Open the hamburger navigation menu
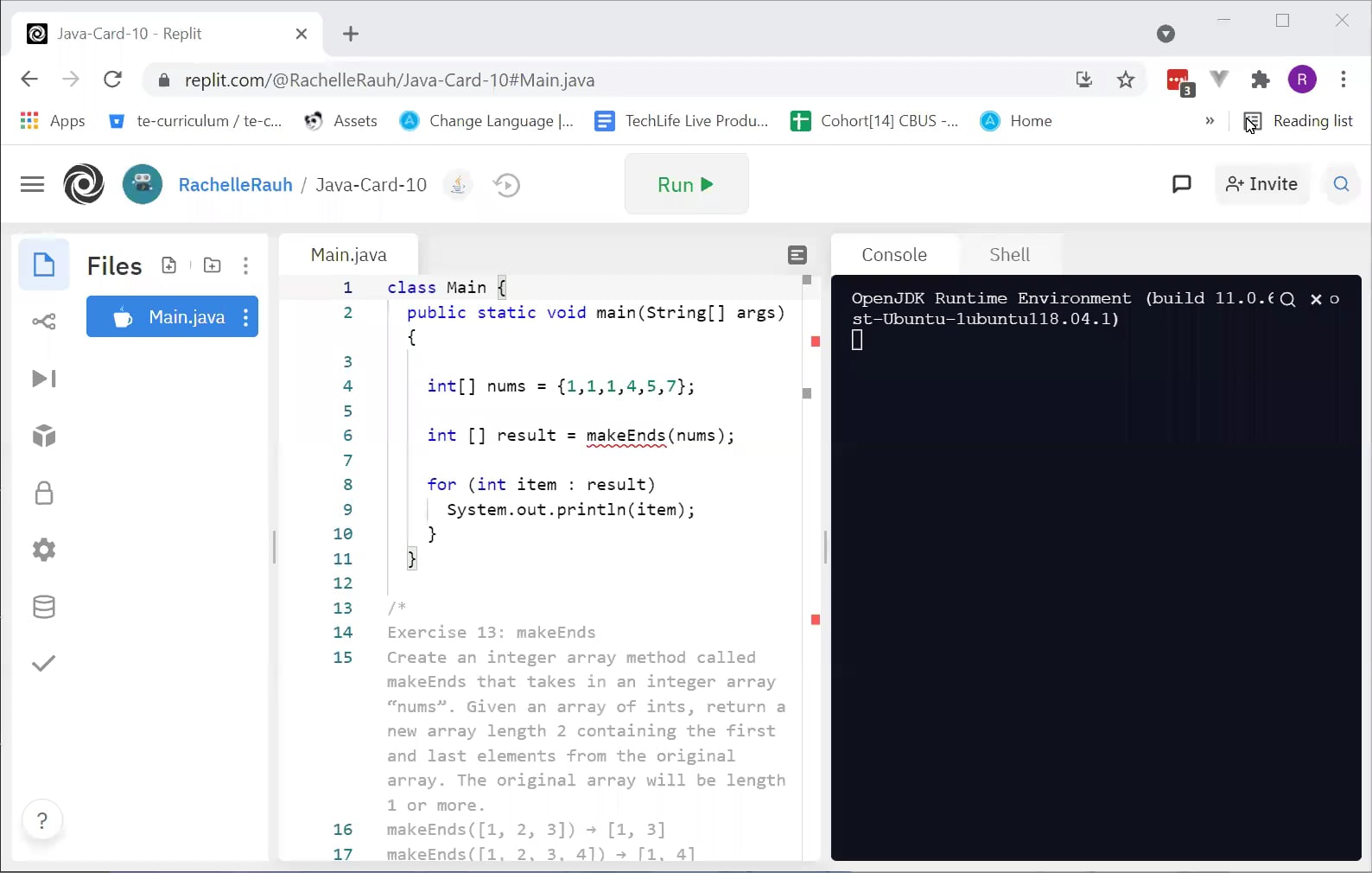The height and width of the screenshot is (873, 1372). tap(32, 184)
